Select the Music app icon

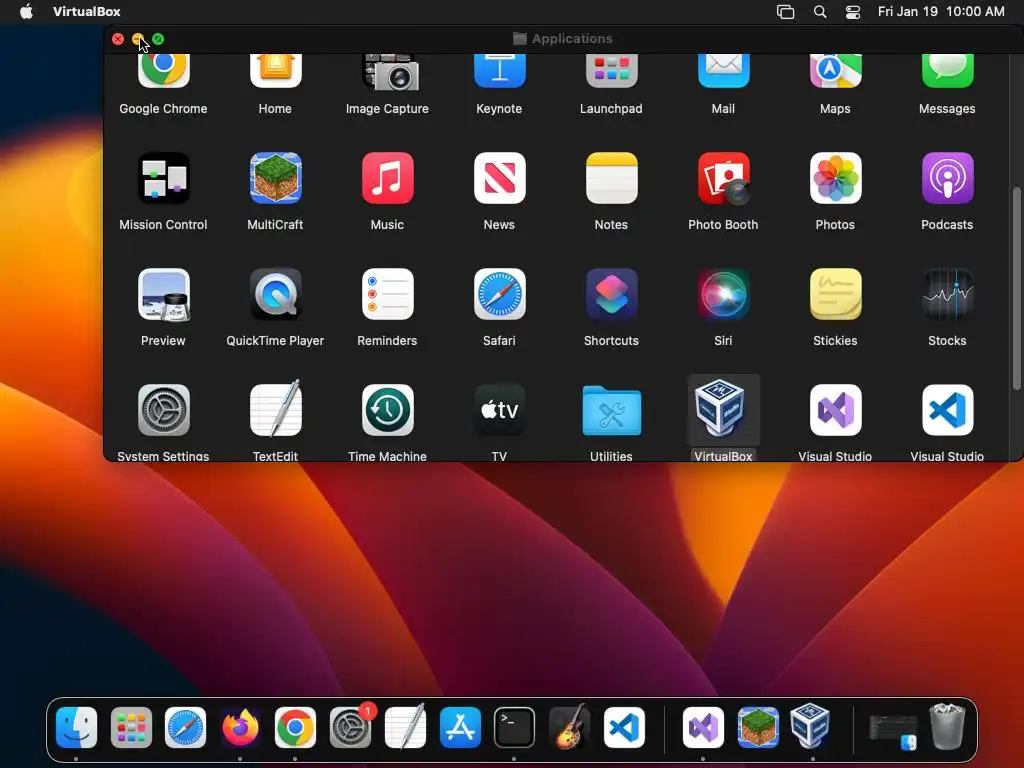tap(387, 178)
